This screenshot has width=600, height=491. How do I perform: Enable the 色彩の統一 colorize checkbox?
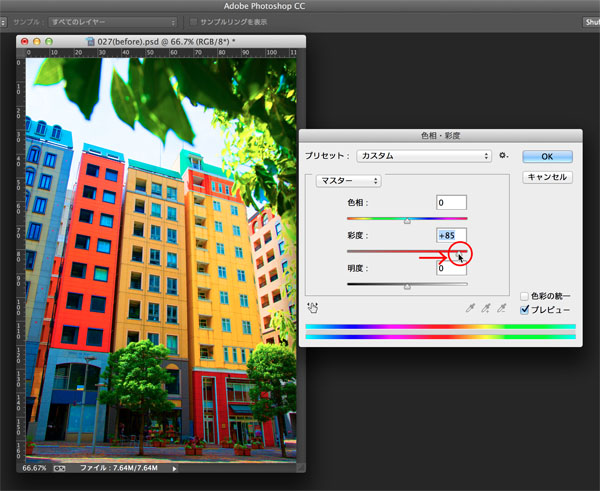click(527, 296)
